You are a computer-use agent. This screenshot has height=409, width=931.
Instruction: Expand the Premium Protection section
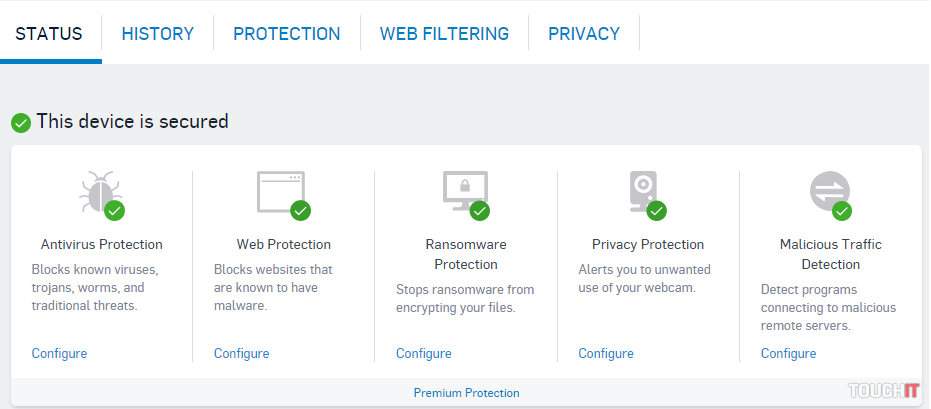coord(466,393)
